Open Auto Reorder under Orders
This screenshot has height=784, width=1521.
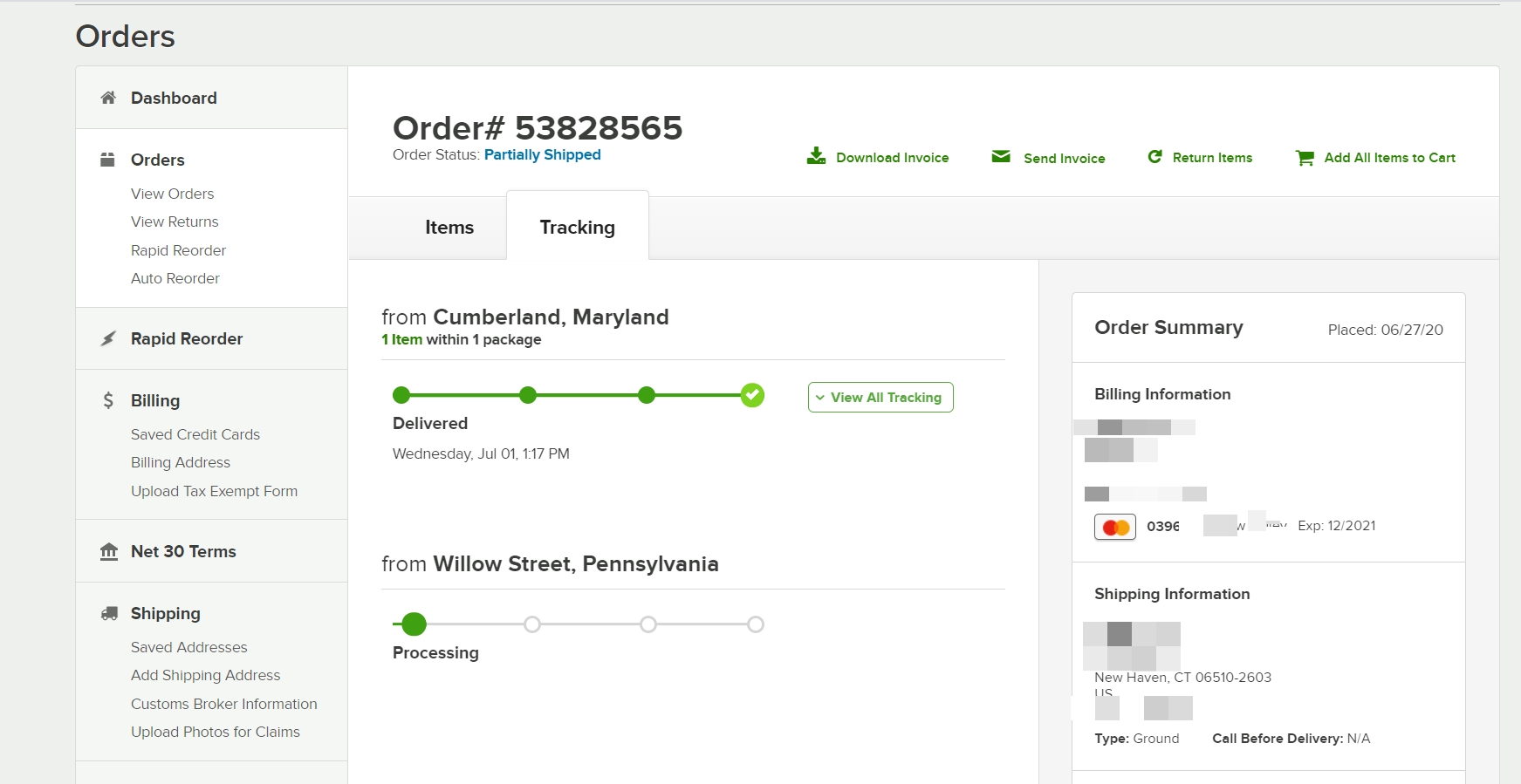[x=175, y=278]
